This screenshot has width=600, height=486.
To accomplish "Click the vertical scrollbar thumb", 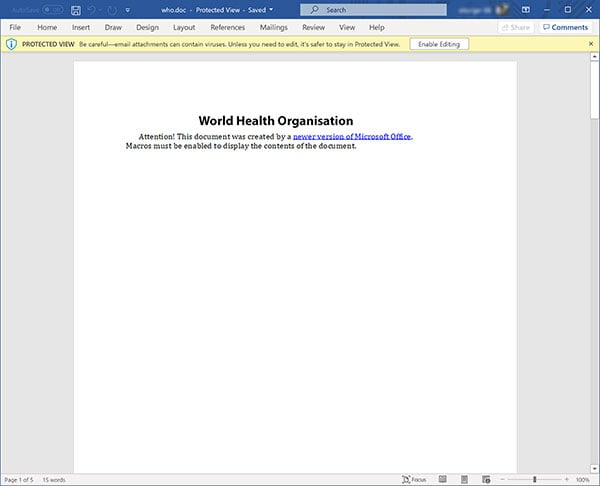I will pyautogui.click(x=594, y=90).
